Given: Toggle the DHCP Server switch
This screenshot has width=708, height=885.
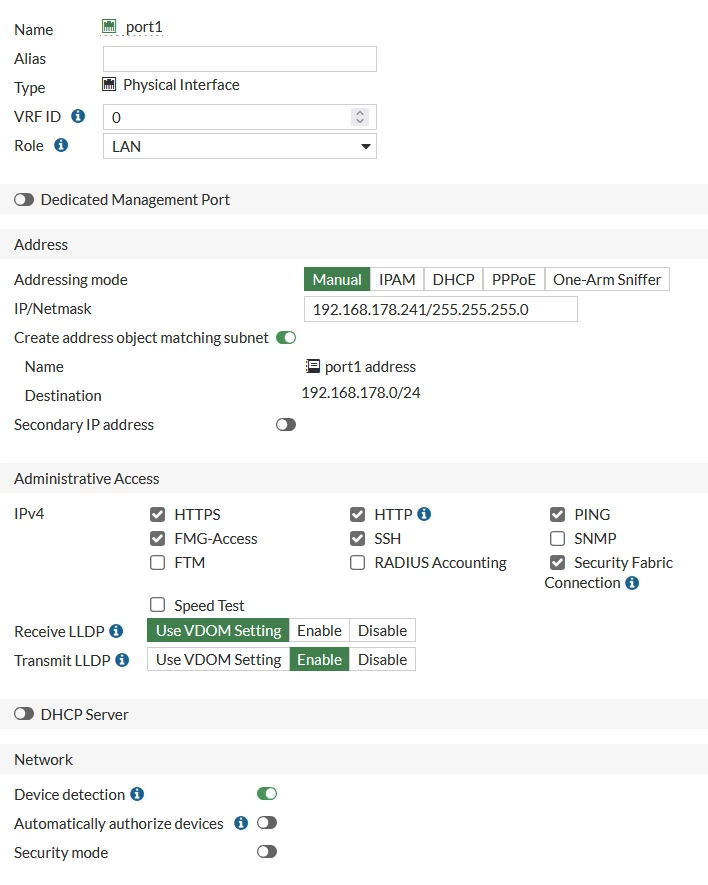Looking at the screenshot, I should click(x=24, y=714).
